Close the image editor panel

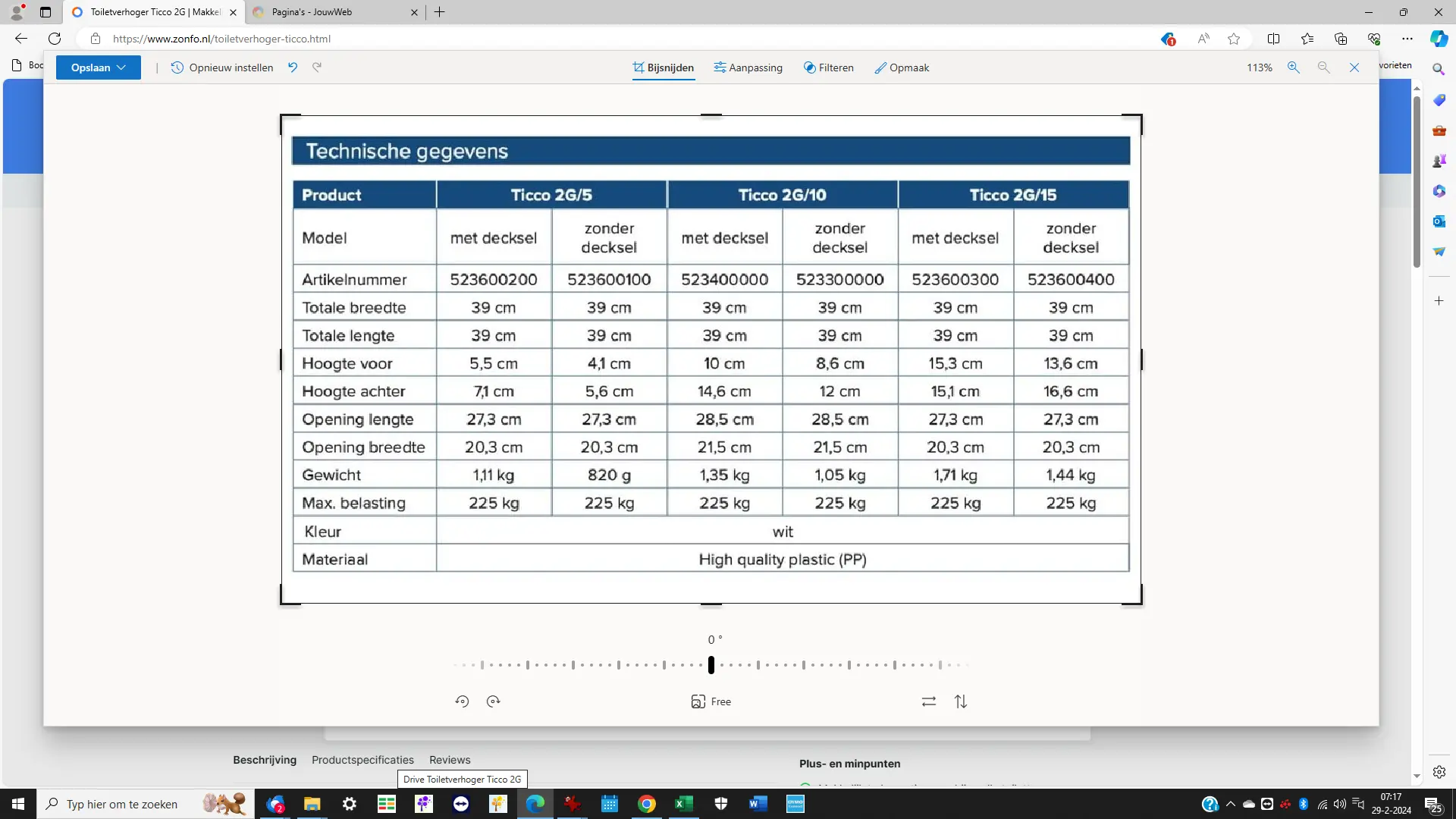pos(1354,67)
